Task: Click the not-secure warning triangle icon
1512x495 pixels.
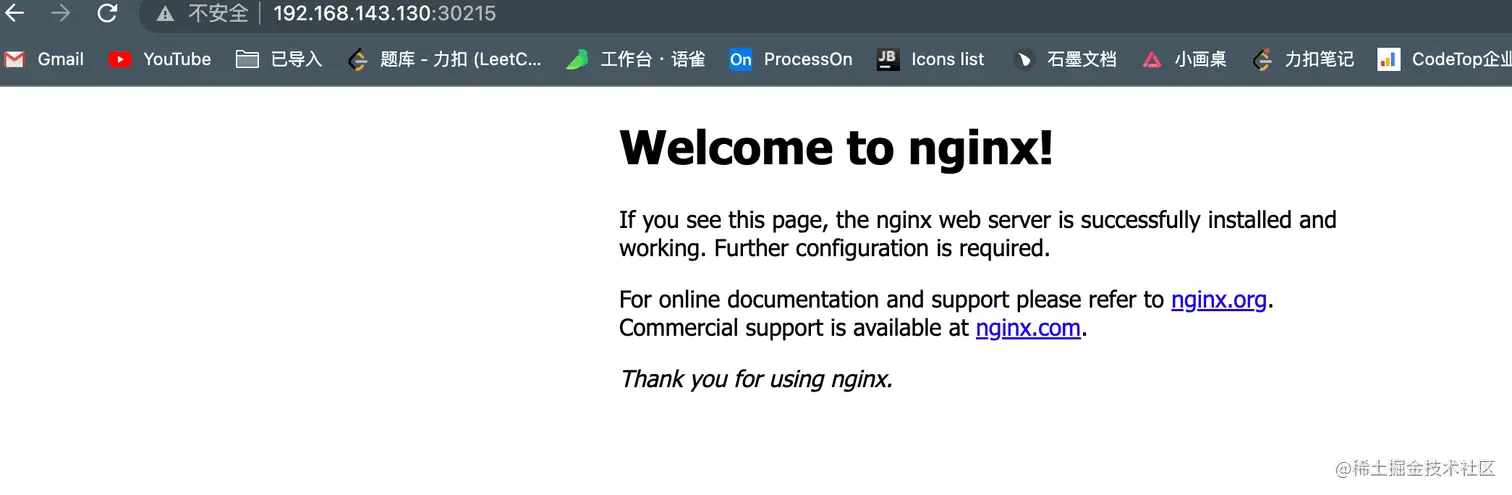Action: tap(165, 14)
